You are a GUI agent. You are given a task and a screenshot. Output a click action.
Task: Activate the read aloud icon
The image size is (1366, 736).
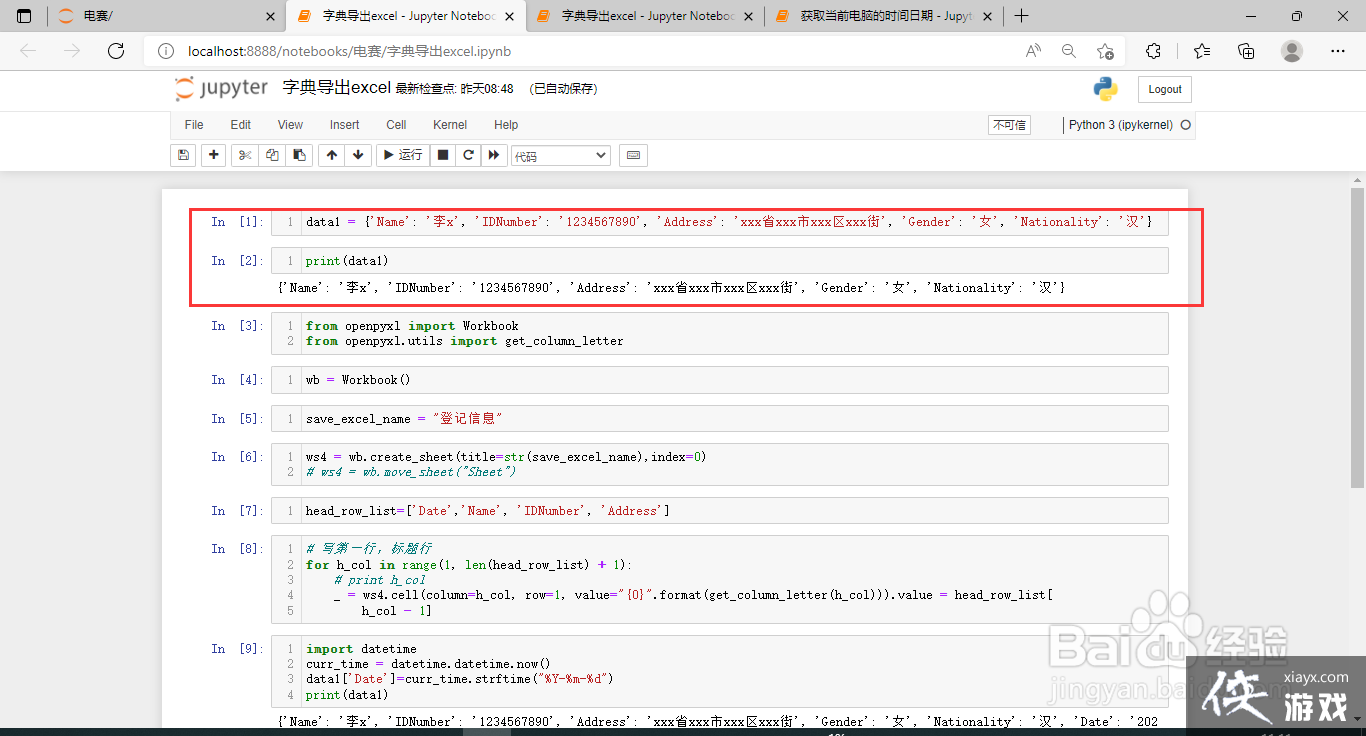(1033, 51)
